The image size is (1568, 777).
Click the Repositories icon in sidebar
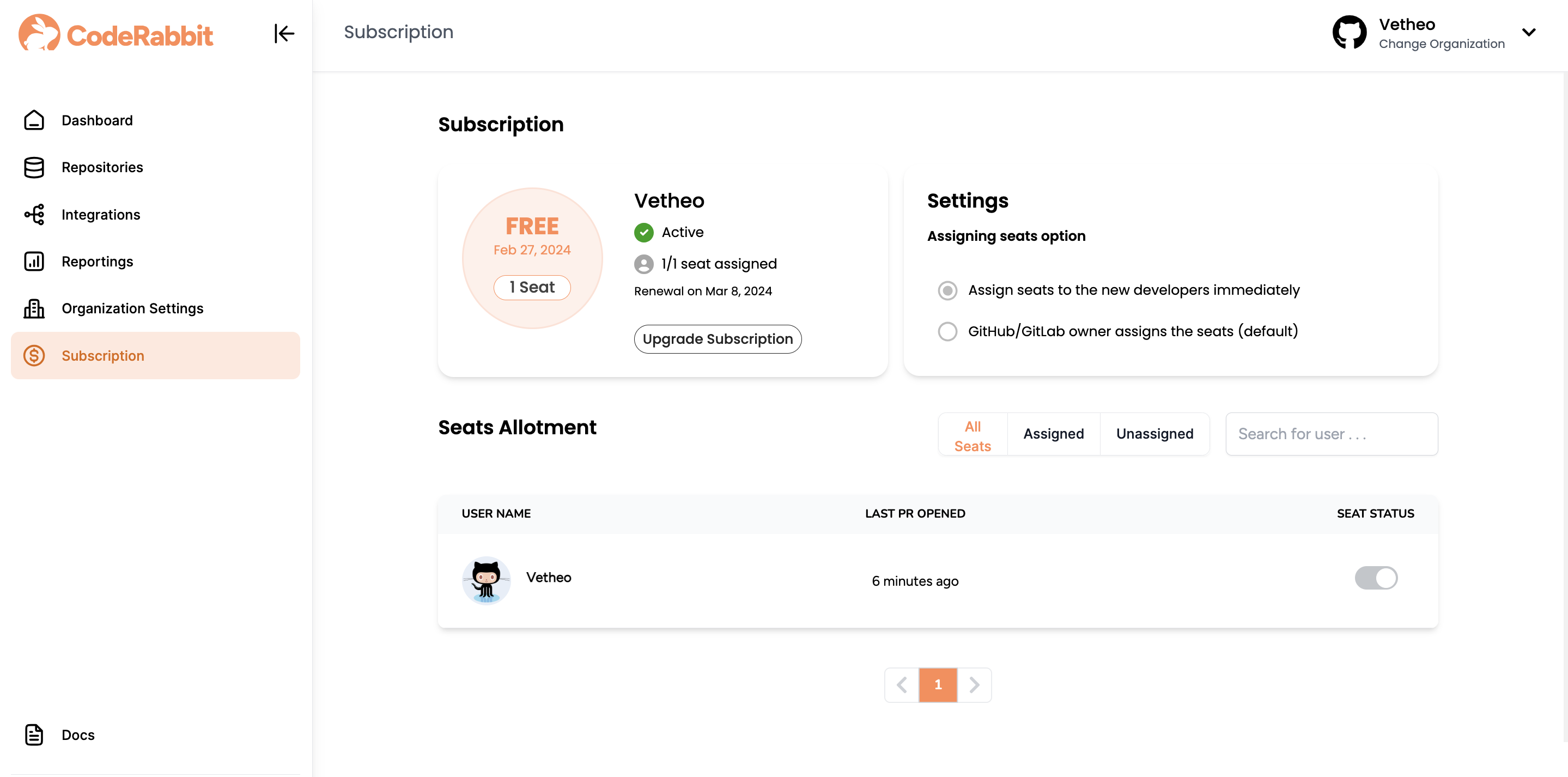[34, 167]
